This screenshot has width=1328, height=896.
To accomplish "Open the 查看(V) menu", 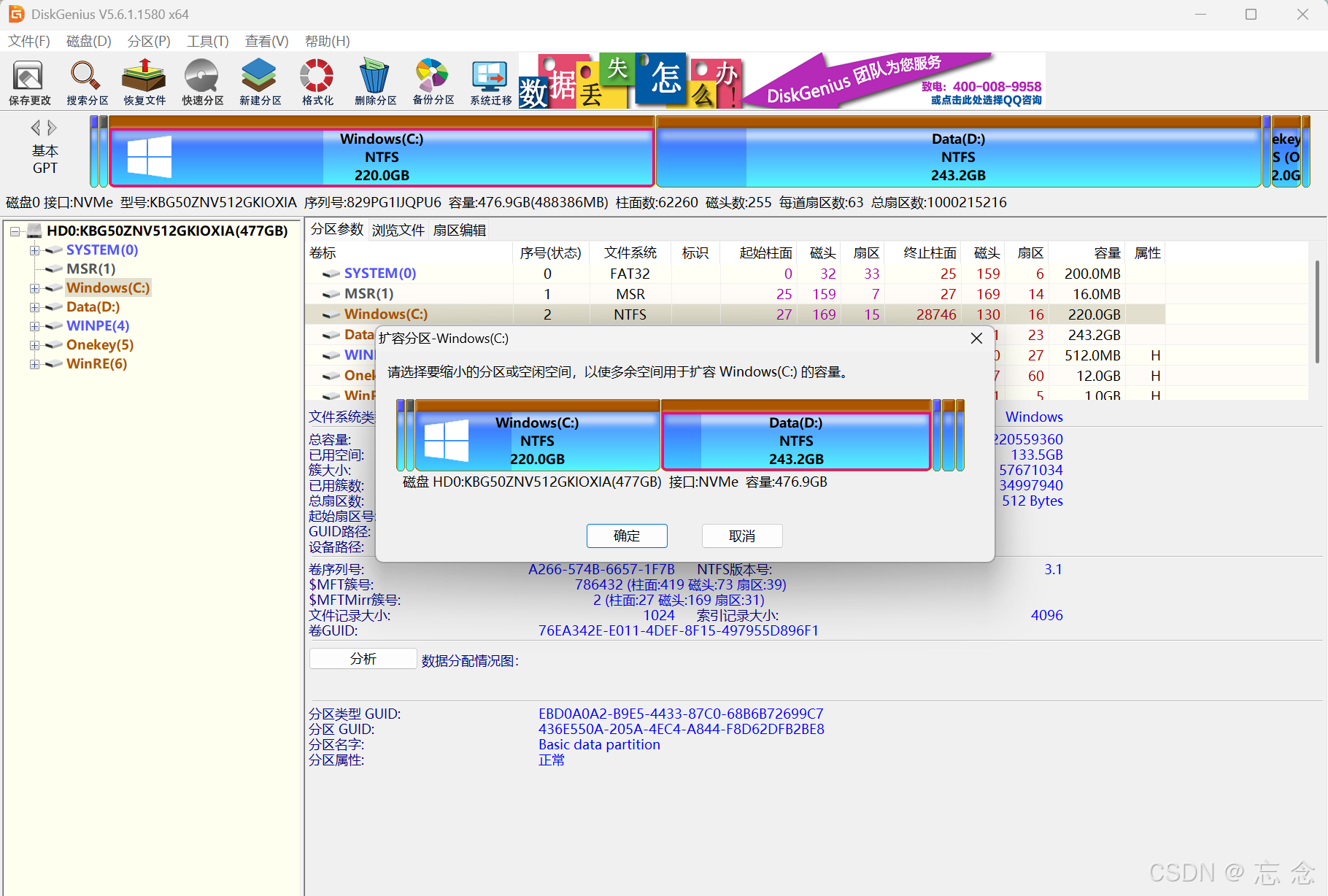I will (266, 41).
